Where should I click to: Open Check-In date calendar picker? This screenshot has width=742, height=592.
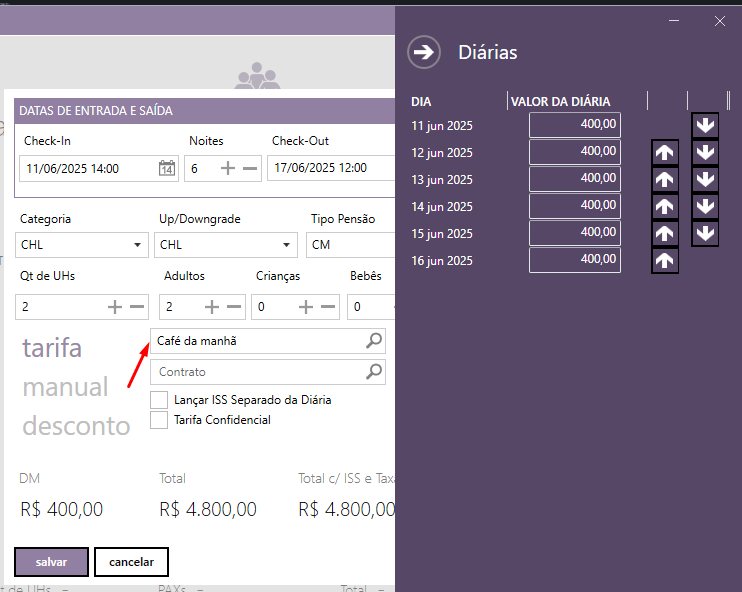tap(167, 169)
